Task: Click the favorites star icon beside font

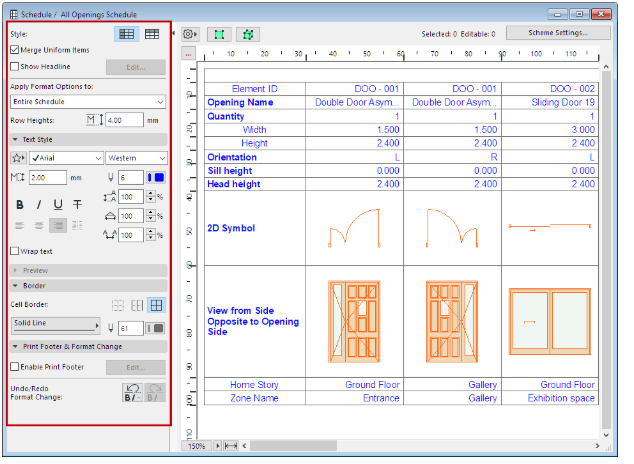Action: coord(18,158)
